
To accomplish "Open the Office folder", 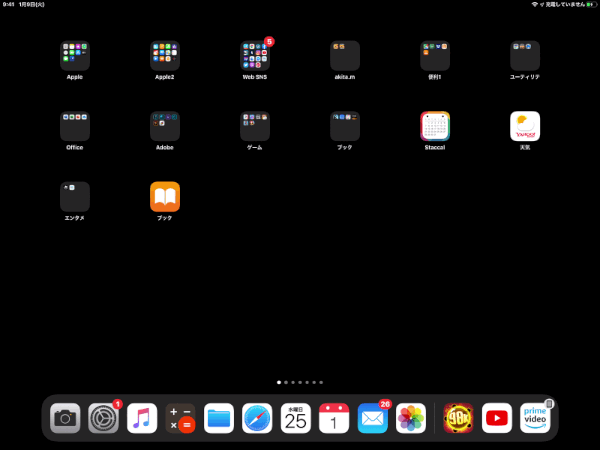I will [75, 126].
